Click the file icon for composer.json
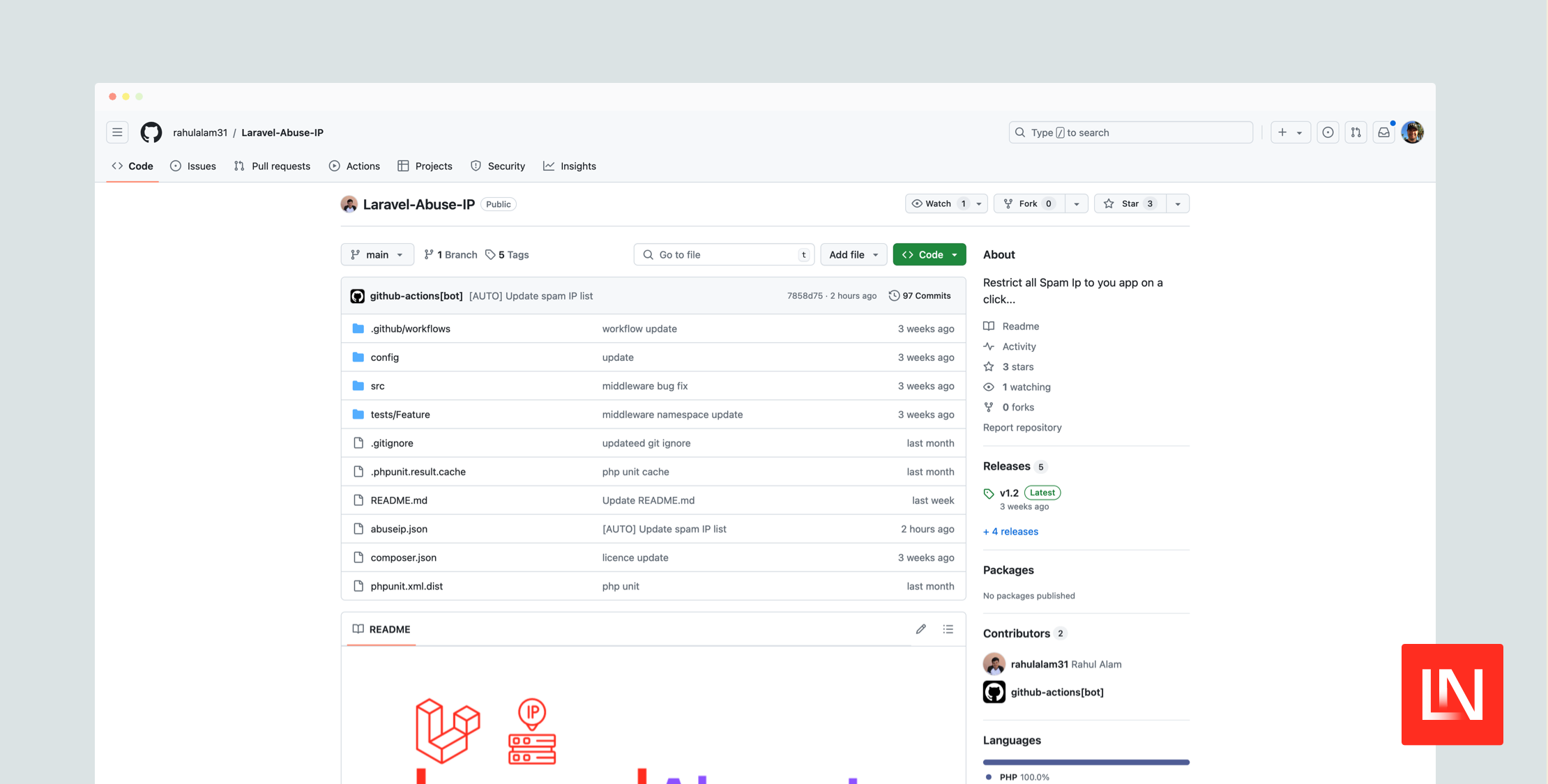Image resolution: width=1548 pixels, height=784 pixels. click(x=358, y=558)
